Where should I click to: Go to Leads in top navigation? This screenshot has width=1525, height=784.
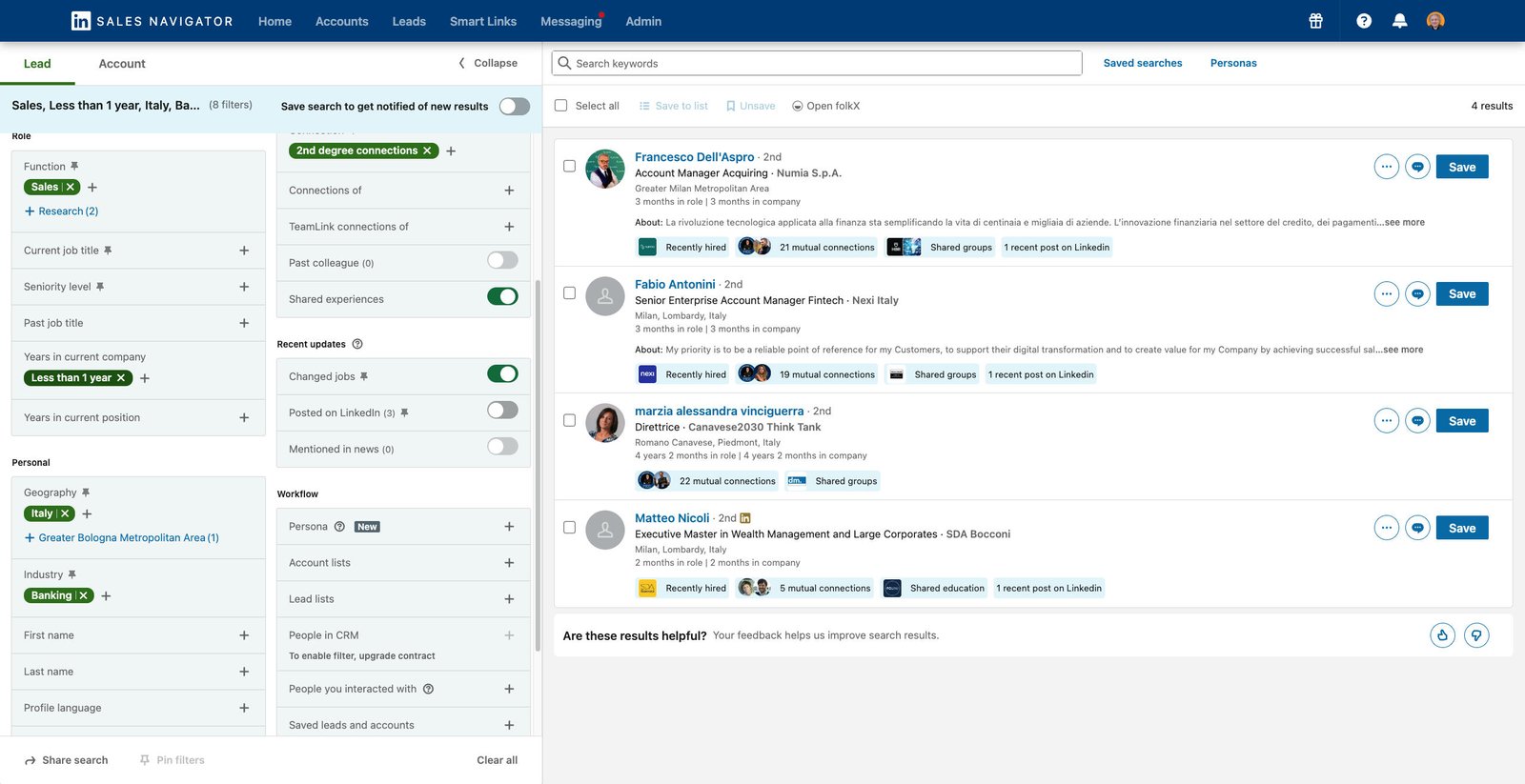(x=409, y=21)
